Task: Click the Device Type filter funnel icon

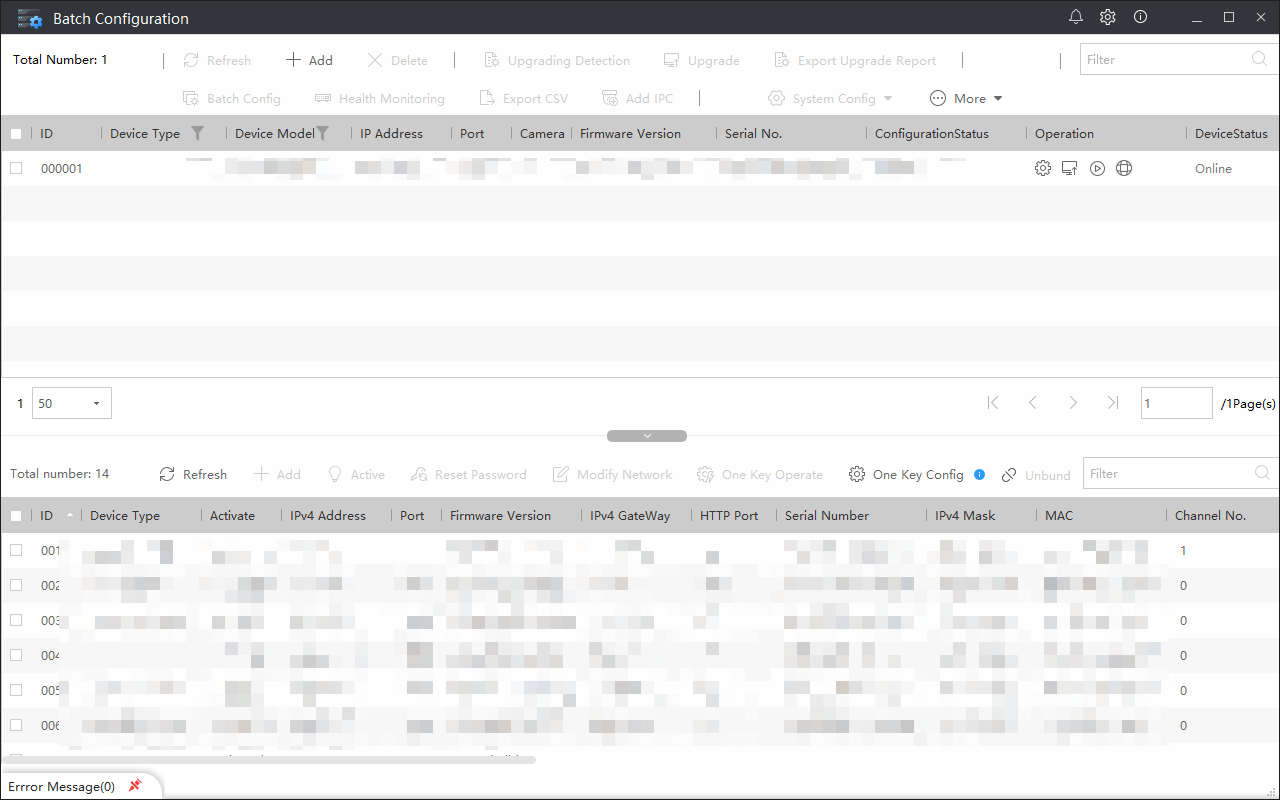Action: point(197,134)
